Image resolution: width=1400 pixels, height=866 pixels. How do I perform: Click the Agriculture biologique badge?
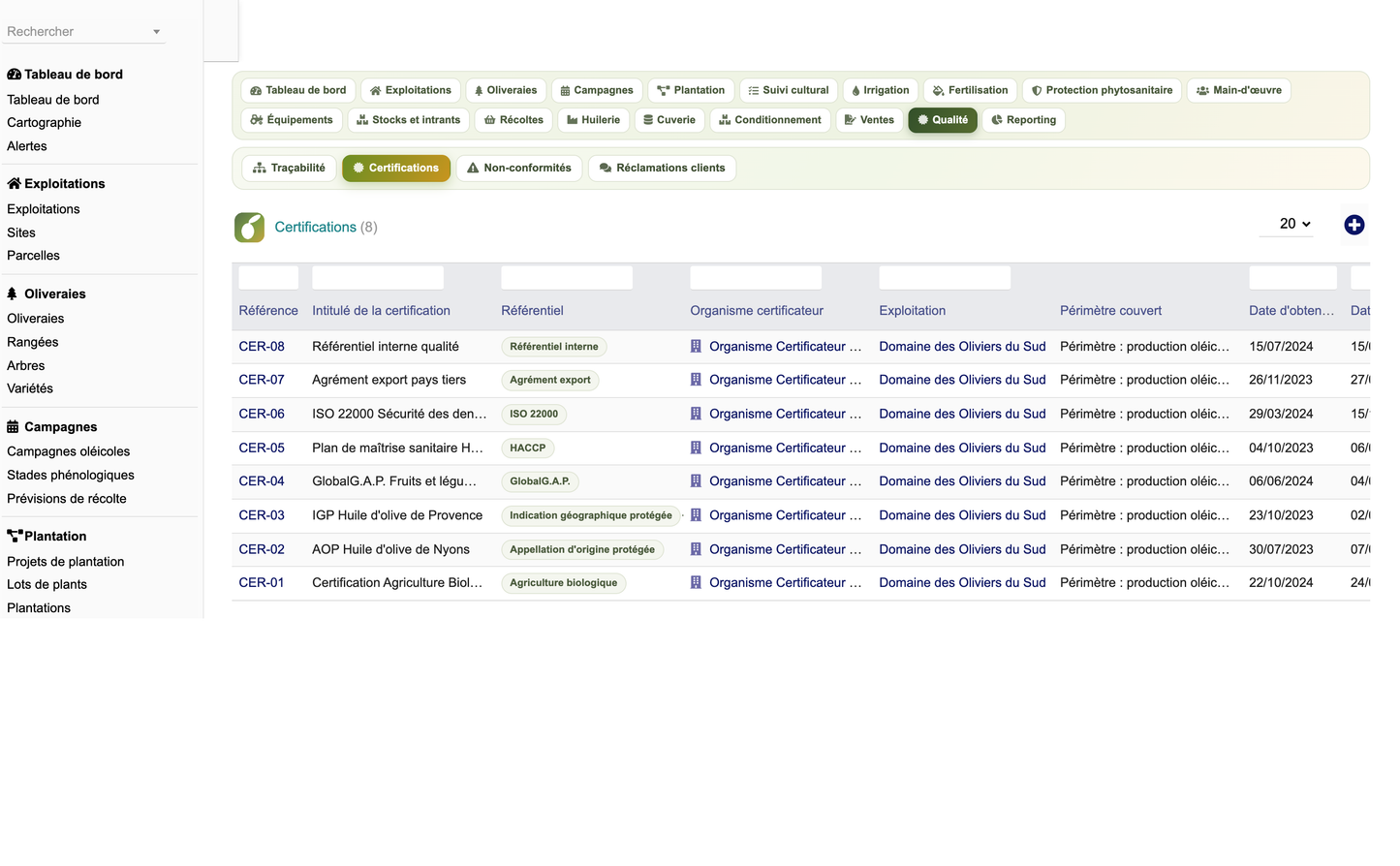point(564,583)
